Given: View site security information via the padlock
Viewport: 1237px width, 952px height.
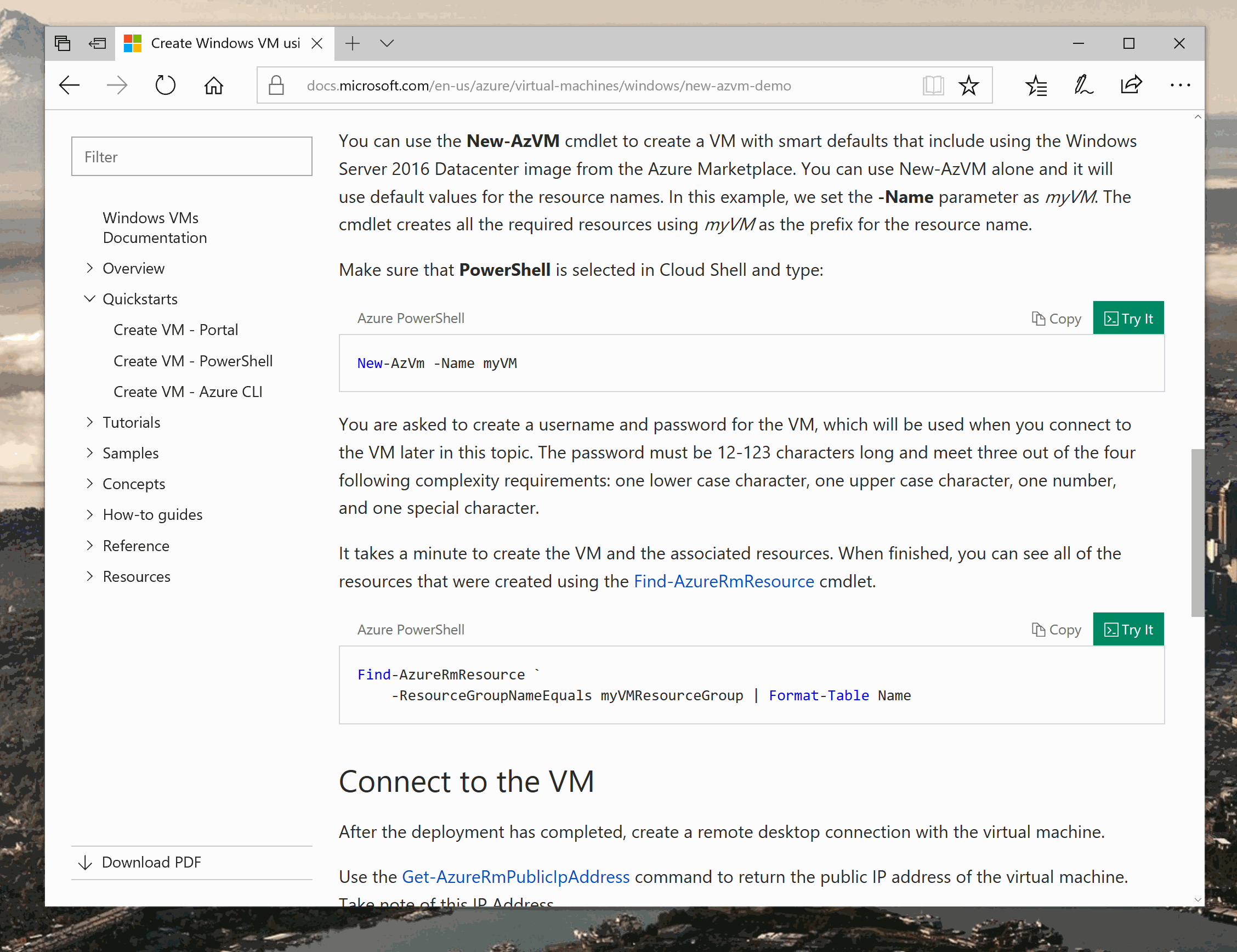Looking at the screenshot, I should (x=277, y=85).
